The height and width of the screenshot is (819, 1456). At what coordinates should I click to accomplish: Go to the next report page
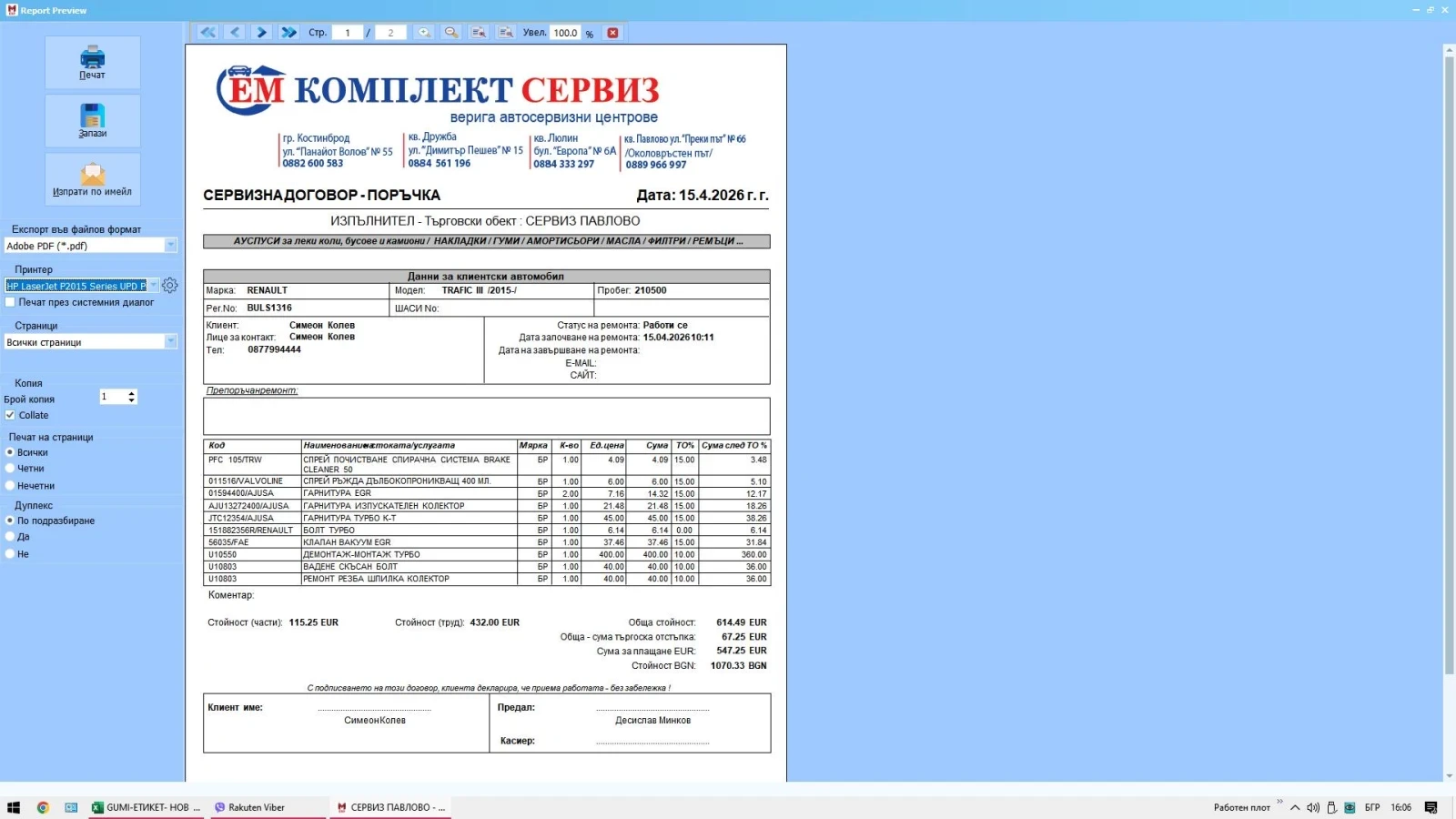click(262, 32)
